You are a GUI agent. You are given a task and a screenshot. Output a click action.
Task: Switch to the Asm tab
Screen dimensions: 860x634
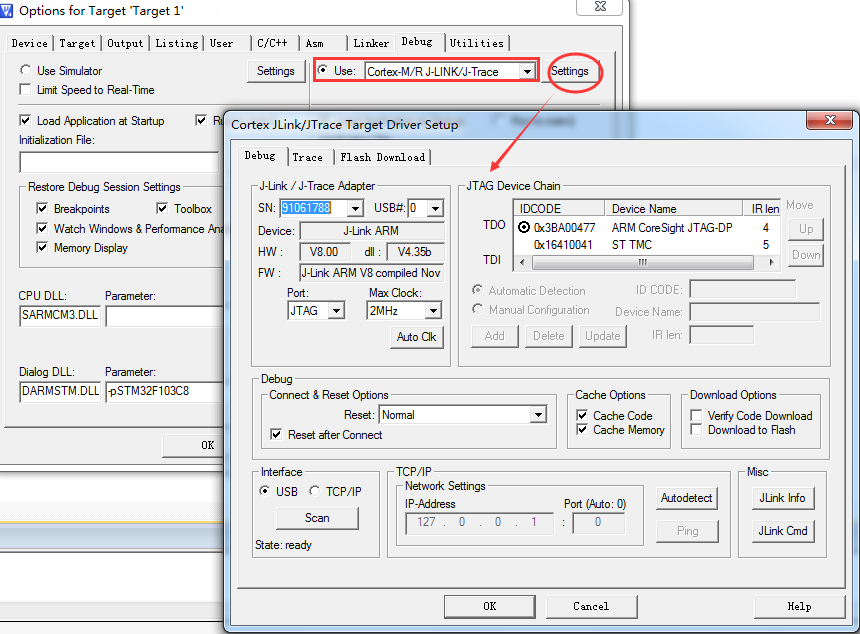315,43
